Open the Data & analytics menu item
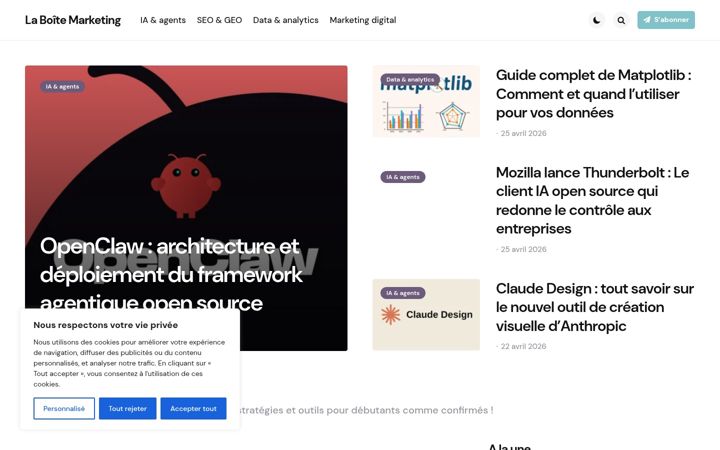The image size is (720, 450). click(x=286, y=20)
